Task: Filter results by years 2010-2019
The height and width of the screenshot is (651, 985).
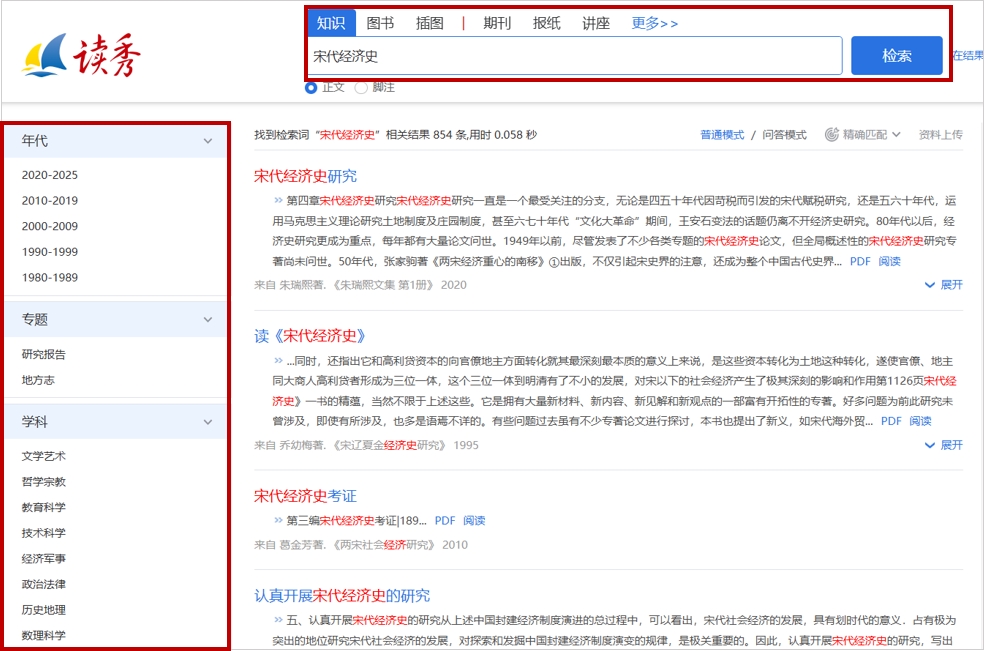Action: click(50, 201)
